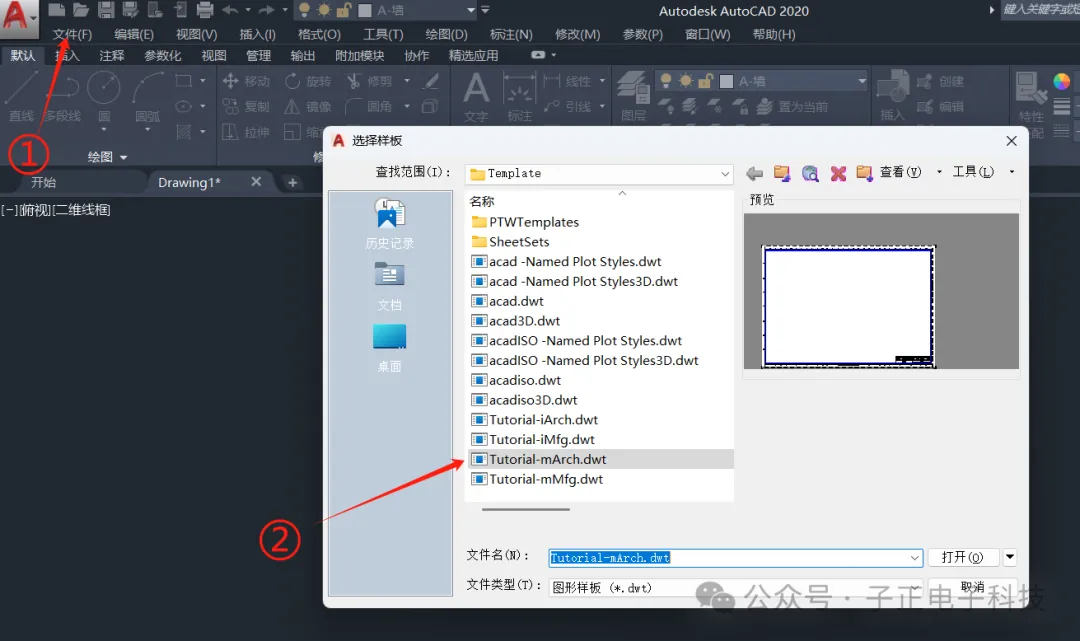The image size is (1080, 641).
Task: Switch to the 参数化 ribbon tab
Action: tap(163, 56)
